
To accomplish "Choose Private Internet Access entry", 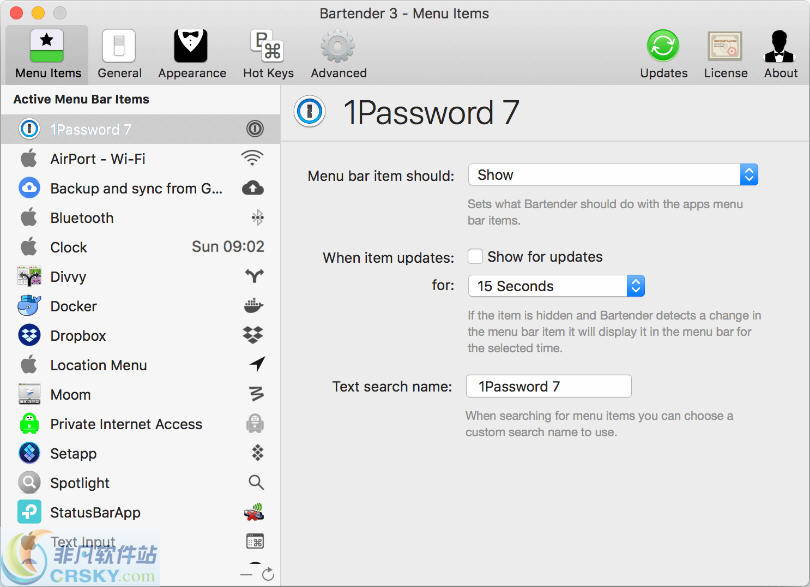I will [x=141, y=424].
